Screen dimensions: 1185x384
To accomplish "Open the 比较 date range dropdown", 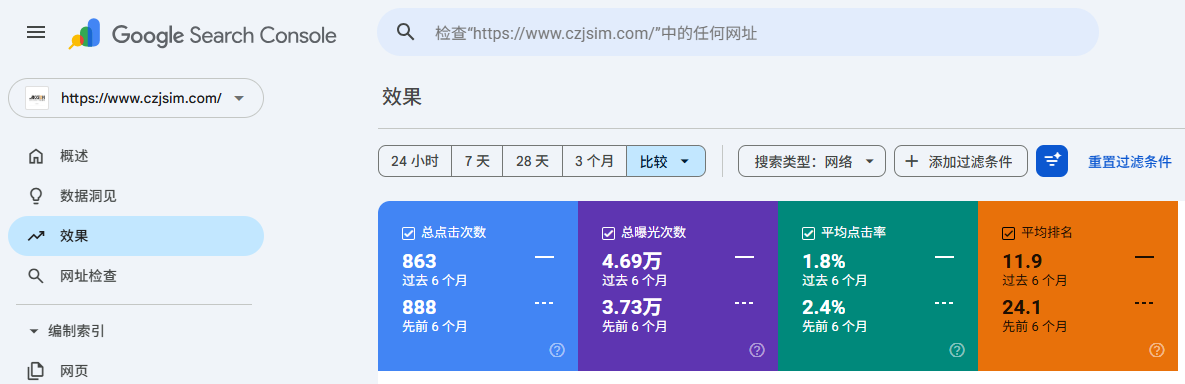I will coord(666,161).
